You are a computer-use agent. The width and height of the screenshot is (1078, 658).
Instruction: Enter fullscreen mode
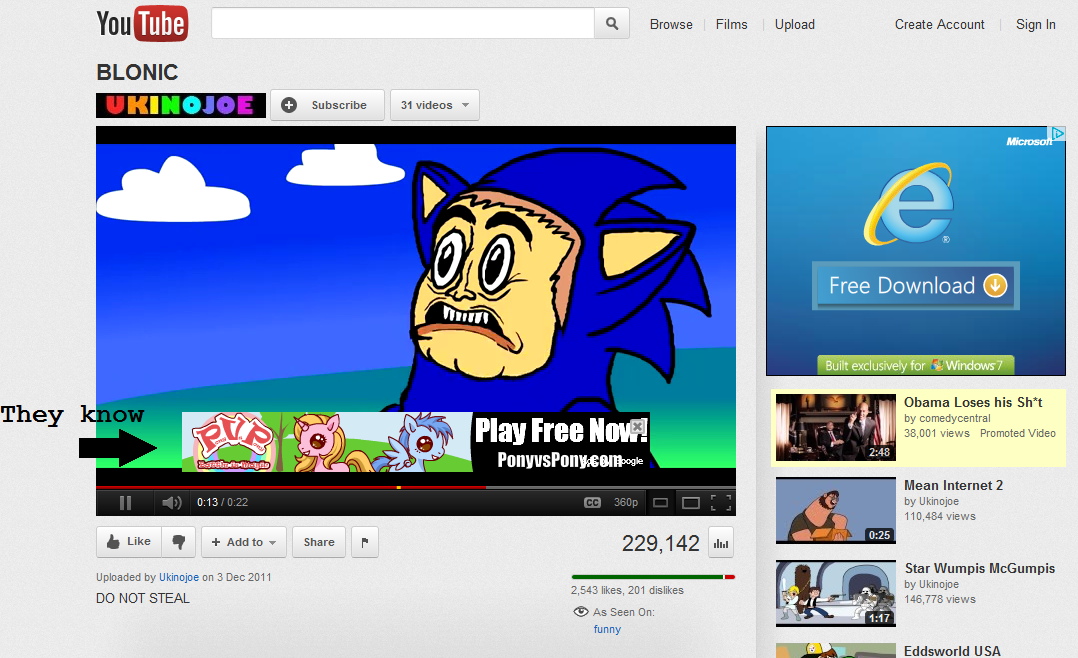pos(720,503)
